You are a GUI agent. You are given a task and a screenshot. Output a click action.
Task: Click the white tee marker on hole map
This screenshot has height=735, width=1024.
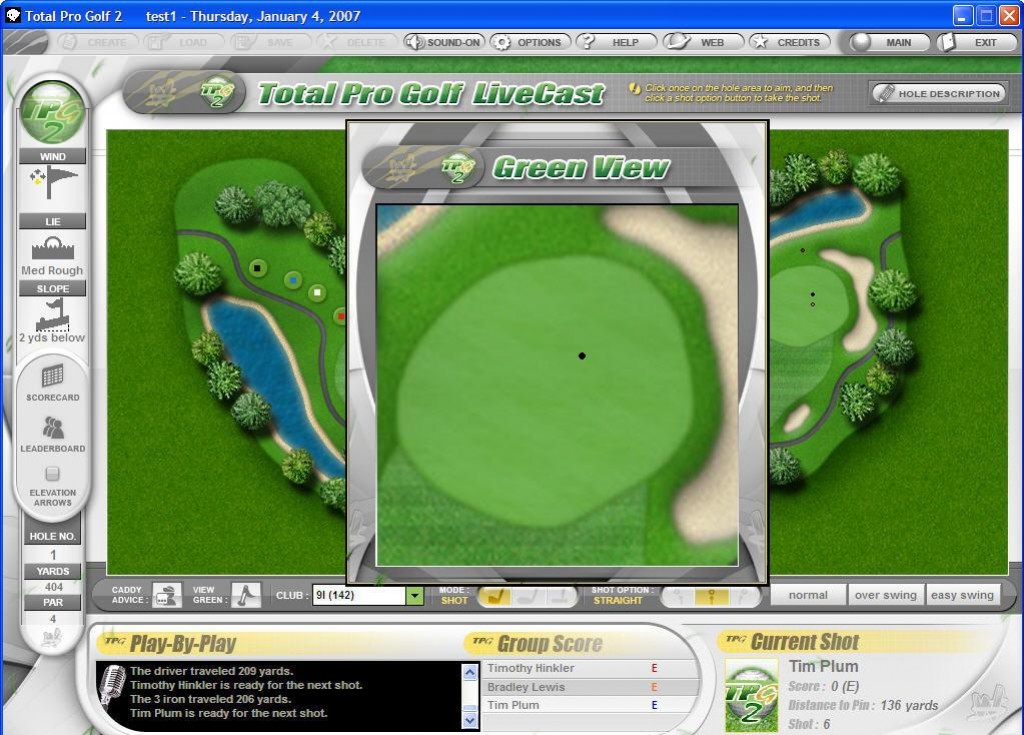pyautogui.click(x=317, y=291)
